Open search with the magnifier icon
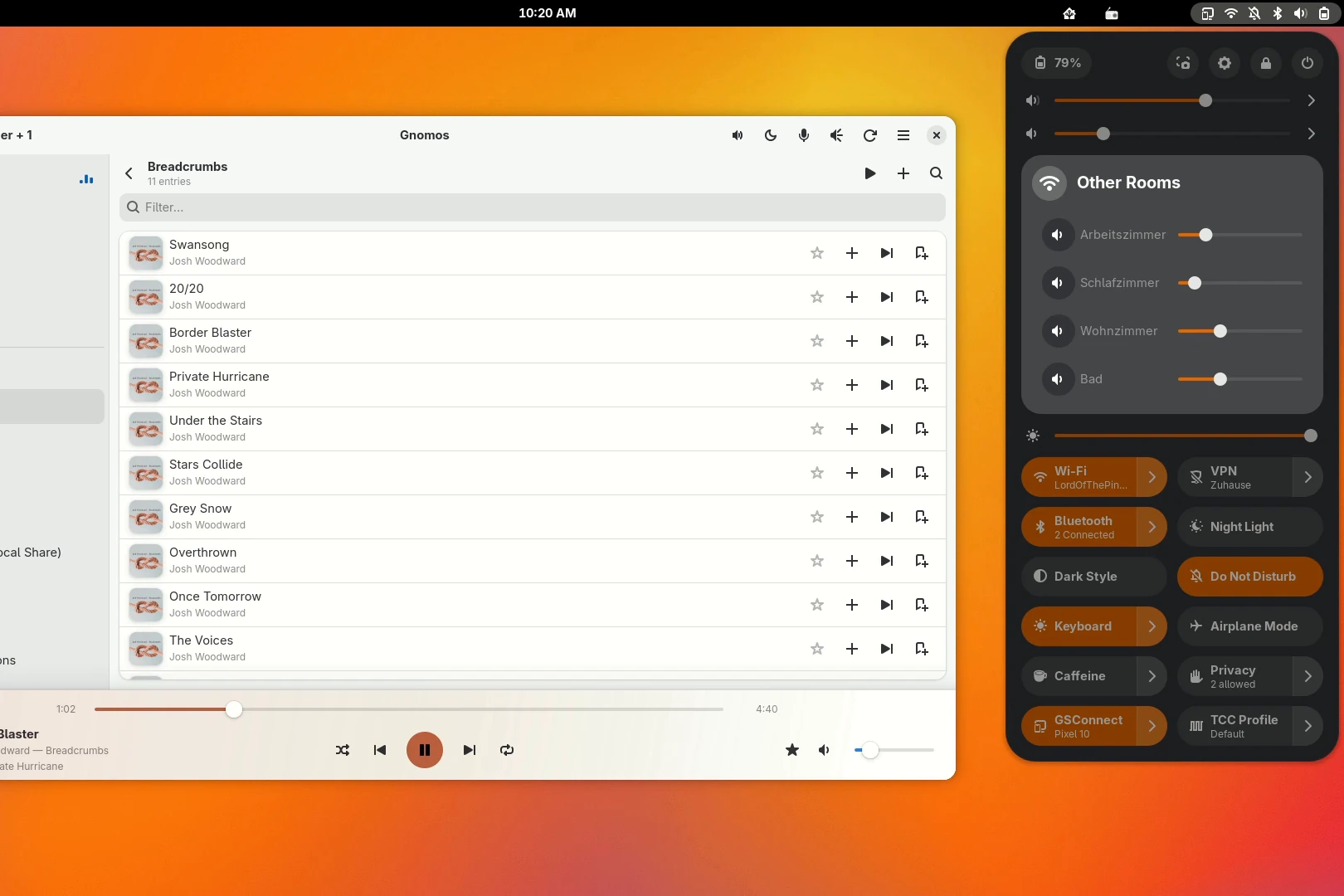This screenshot has height=896, width=1344. pyautogui.click(x=937, y=173)
